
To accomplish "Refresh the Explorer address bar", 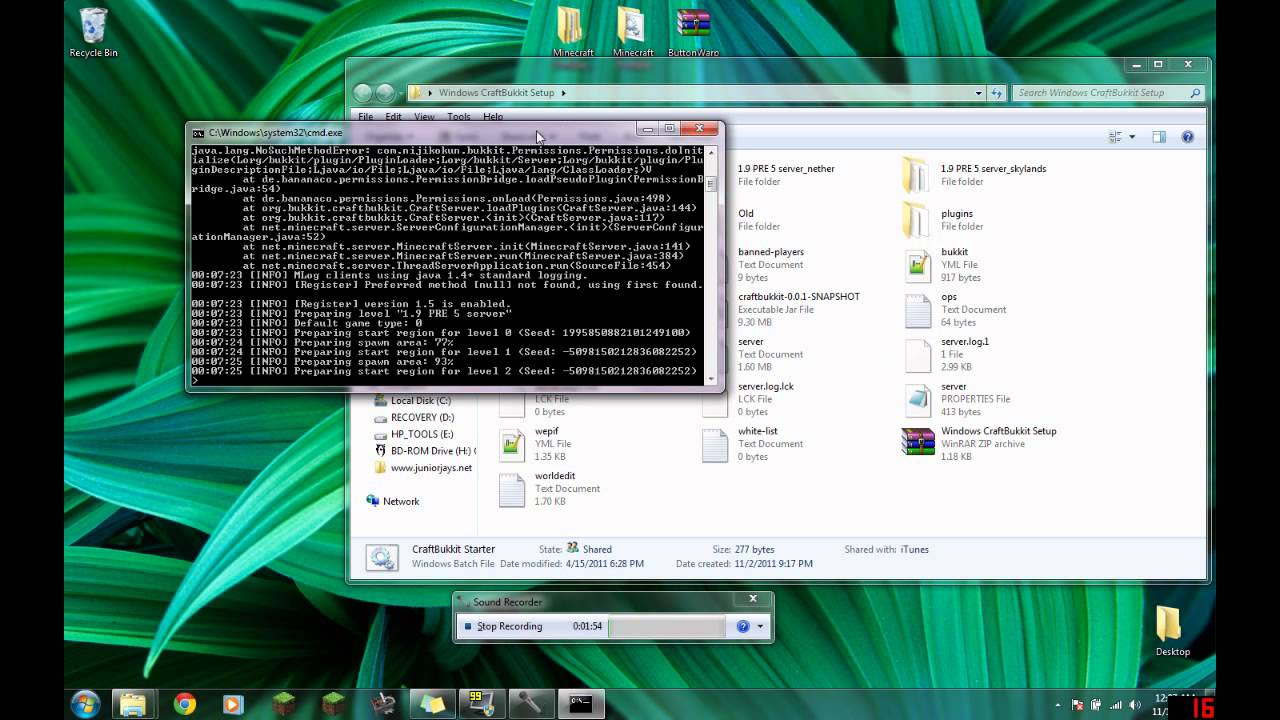I will click(997, 93).
